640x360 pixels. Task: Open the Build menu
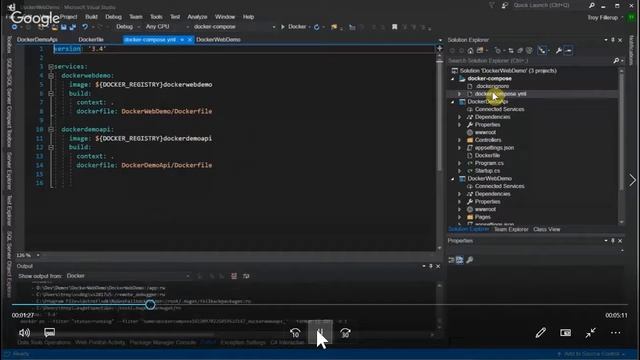click(91, 17)
